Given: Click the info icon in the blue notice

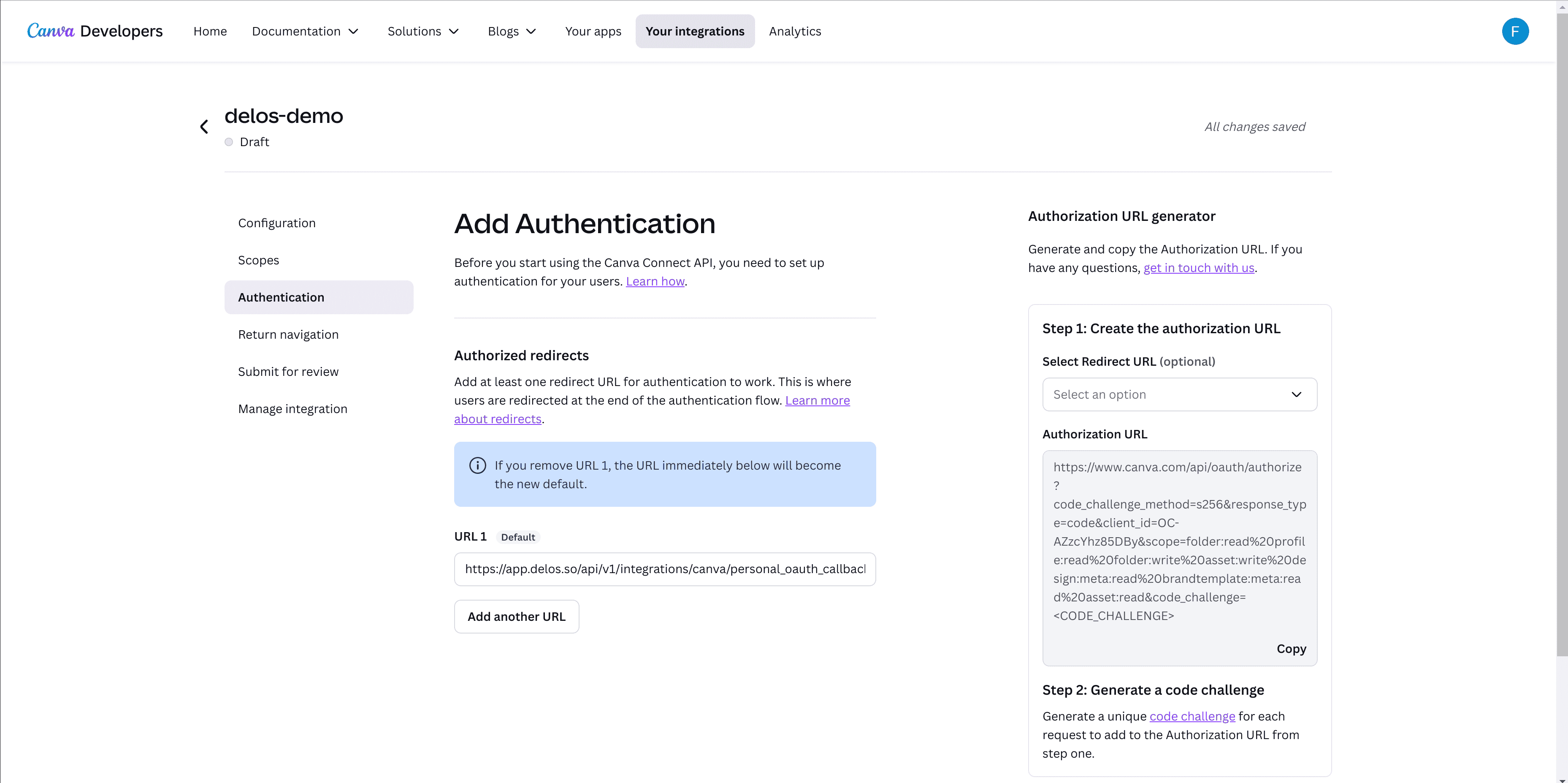Looking at the screenshot, I should tap(478, 465).
